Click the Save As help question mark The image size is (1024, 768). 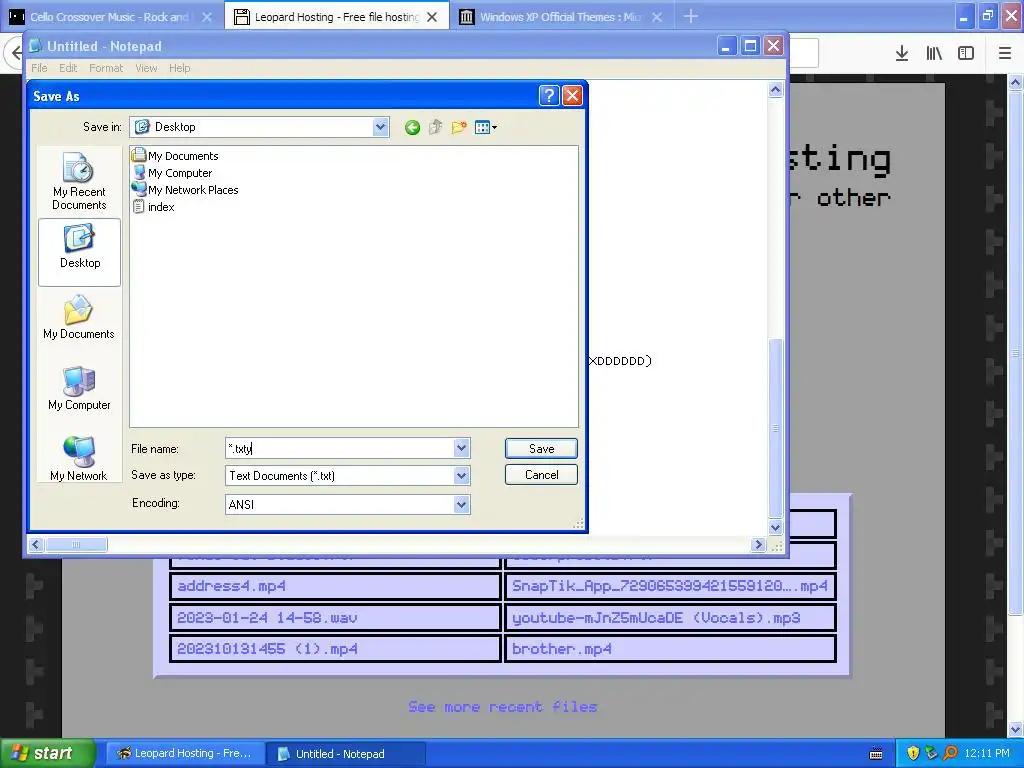coord(549,96)
